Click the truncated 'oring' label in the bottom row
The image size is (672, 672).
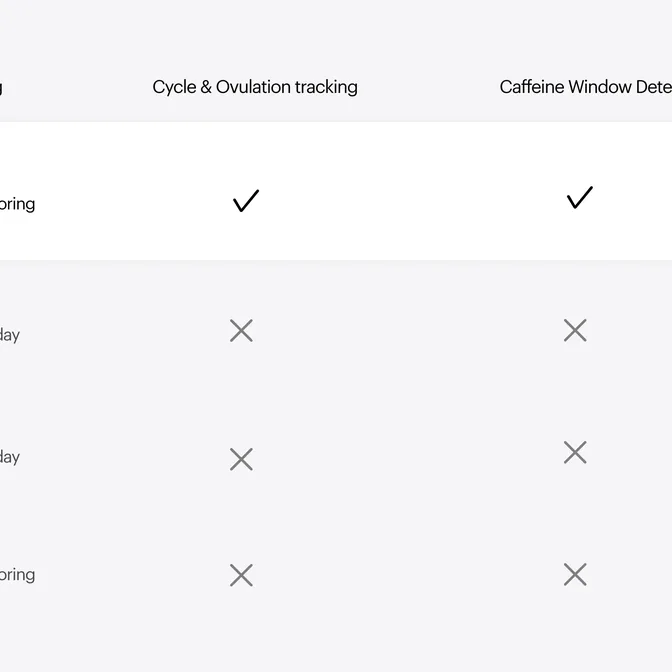[x=17, y=575]
